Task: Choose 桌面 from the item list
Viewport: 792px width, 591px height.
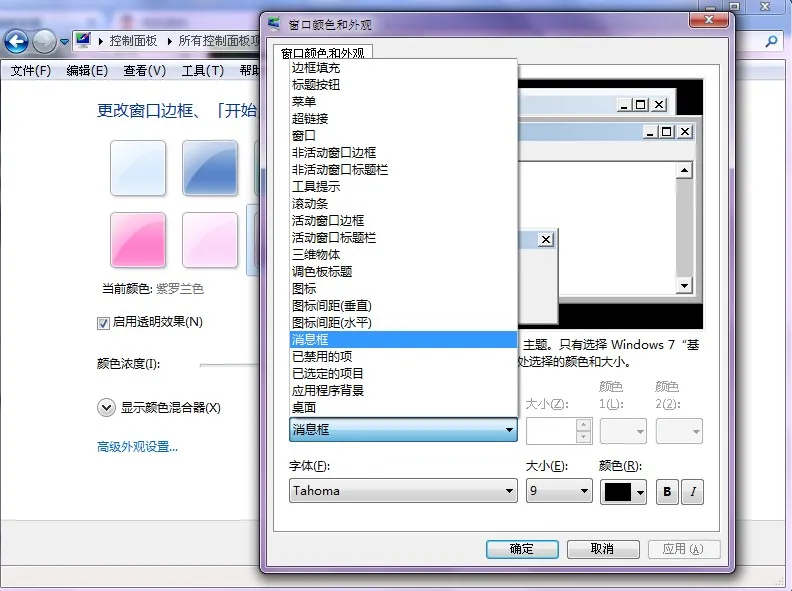Action: [304, 407]
